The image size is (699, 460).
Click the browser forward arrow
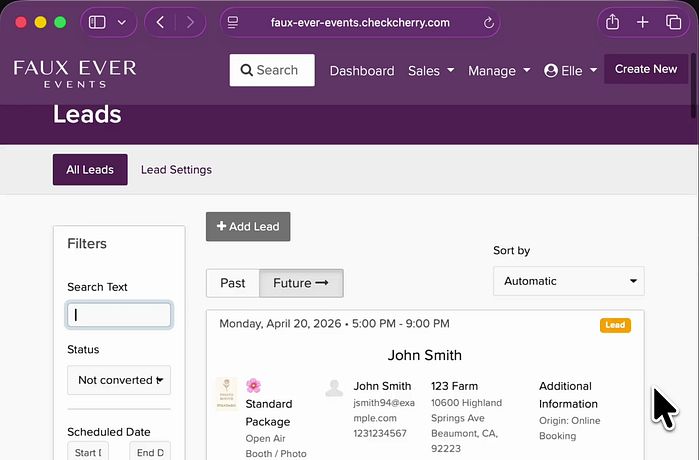tap(189, 22)
